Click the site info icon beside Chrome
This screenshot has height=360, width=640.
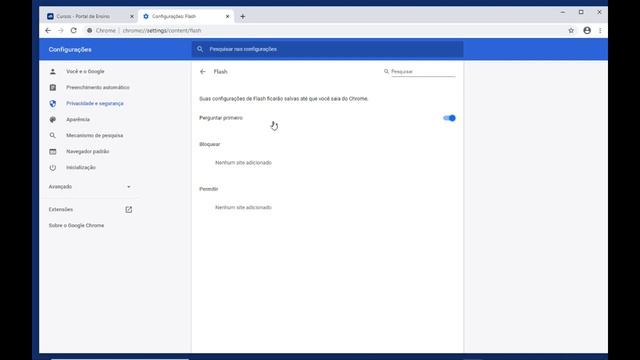pyautogui.click(x=89, y=31)
